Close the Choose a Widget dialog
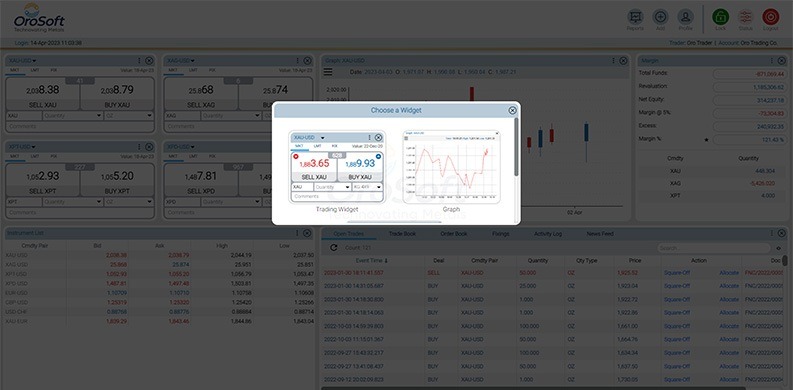Image resolution: width=793 pixels, height=390 pixels. click(512, 110)
